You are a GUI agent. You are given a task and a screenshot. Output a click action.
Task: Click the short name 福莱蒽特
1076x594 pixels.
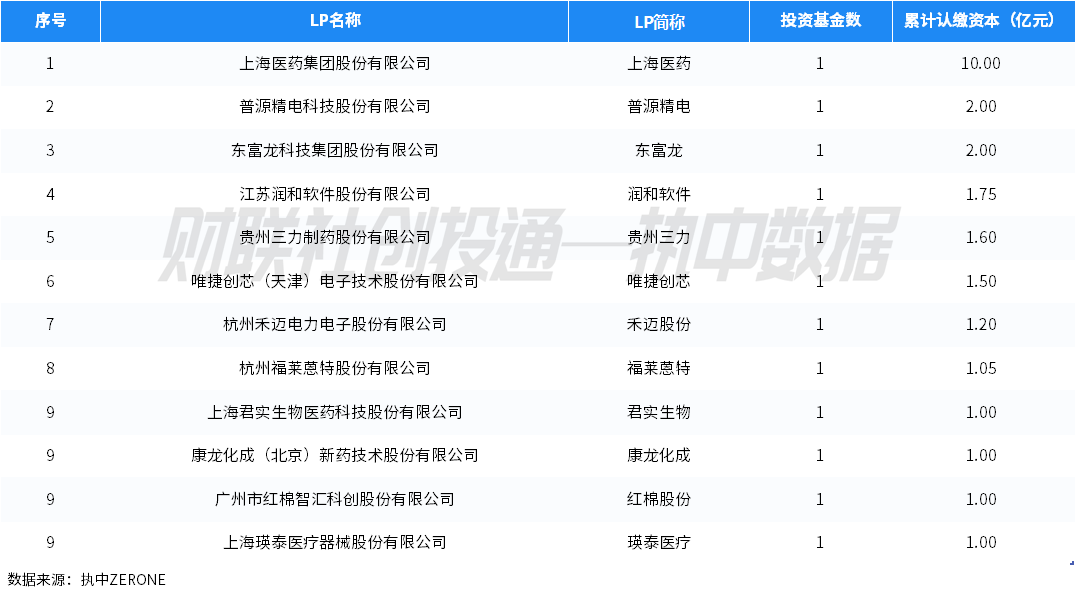coord(659,369)
